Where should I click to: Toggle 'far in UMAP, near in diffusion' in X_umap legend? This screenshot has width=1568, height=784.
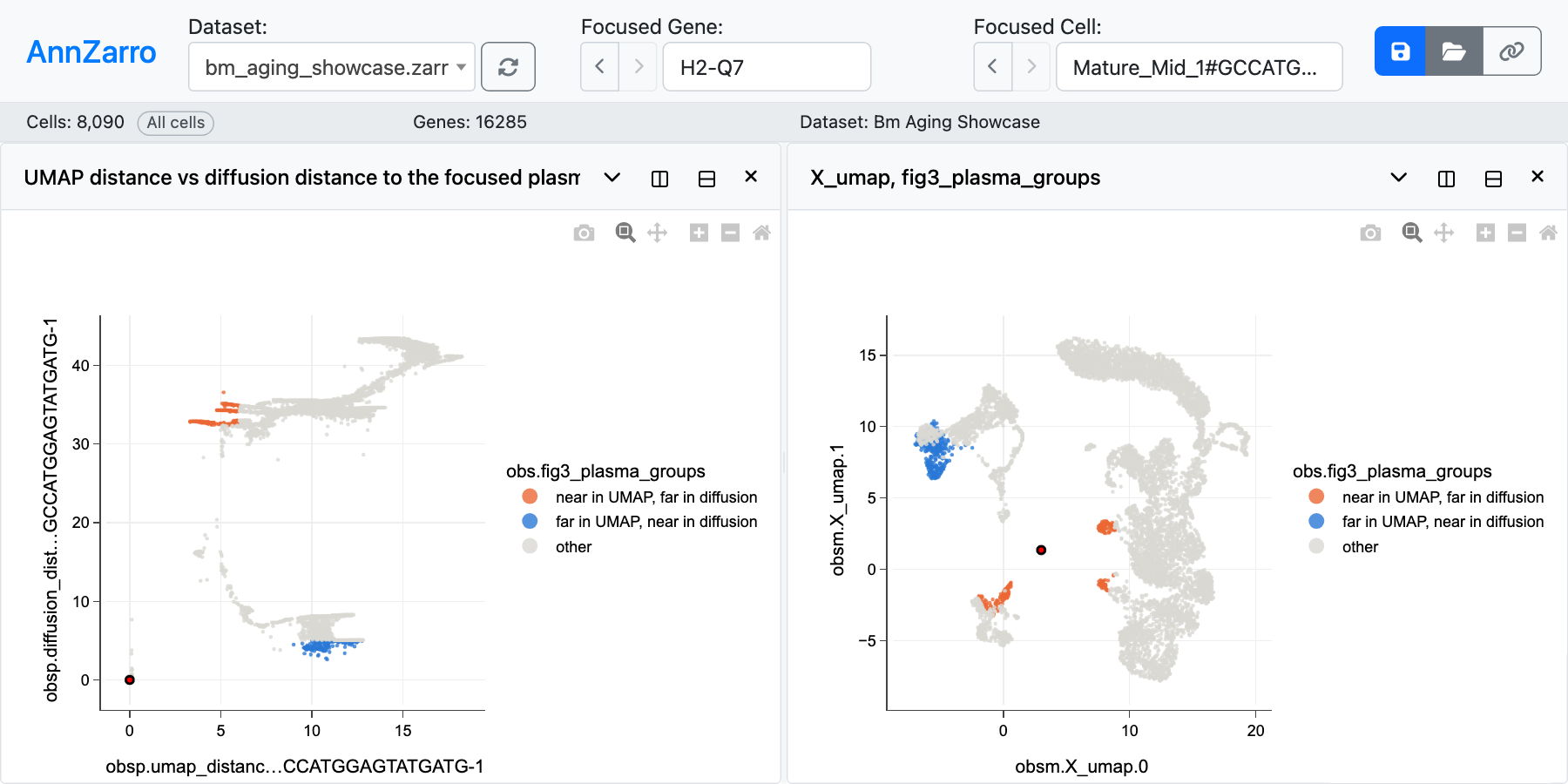click(1426, 521)
